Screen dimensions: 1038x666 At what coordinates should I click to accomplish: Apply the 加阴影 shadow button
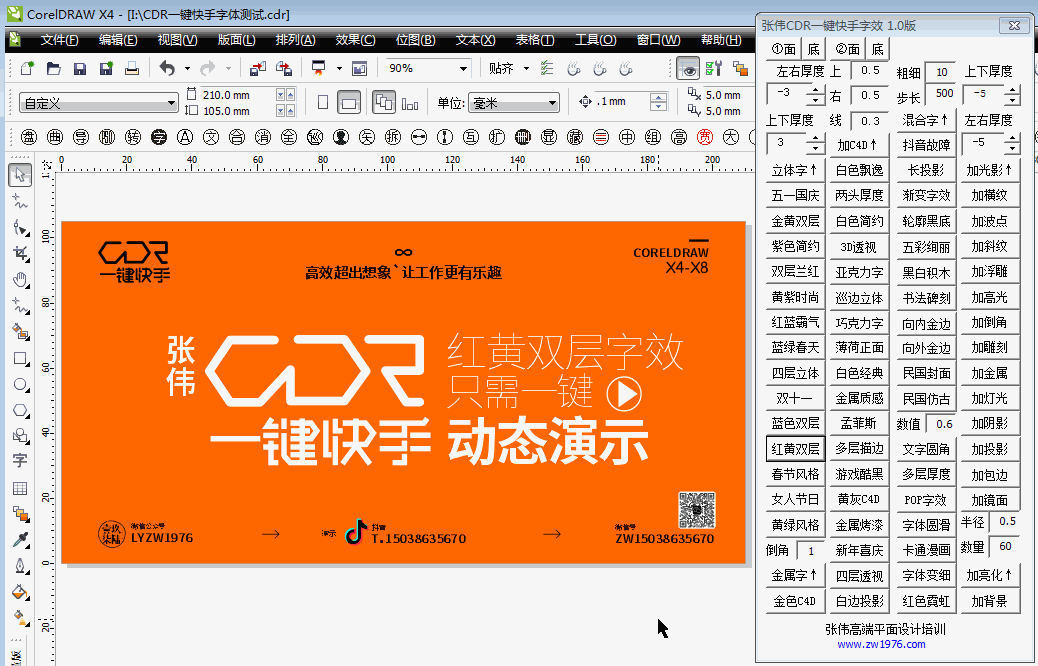[x=990, y=424]
